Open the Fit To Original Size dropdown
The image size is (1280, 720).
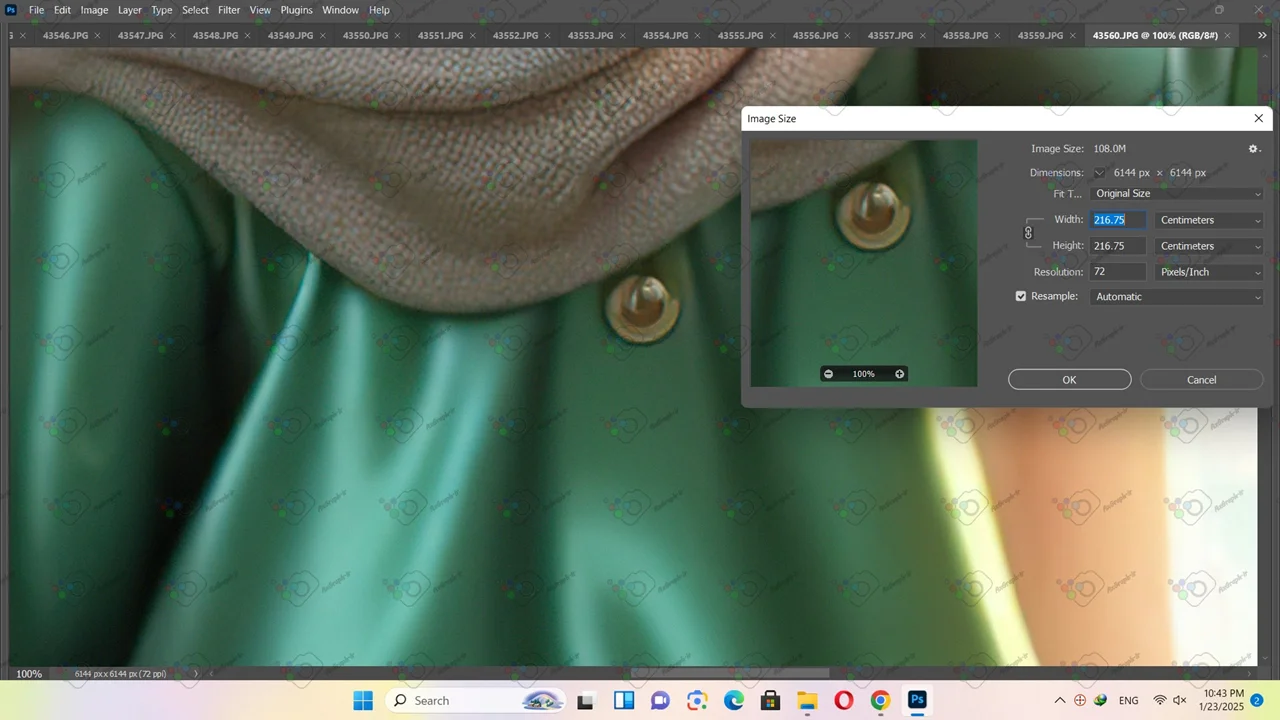coord(1177,194)
